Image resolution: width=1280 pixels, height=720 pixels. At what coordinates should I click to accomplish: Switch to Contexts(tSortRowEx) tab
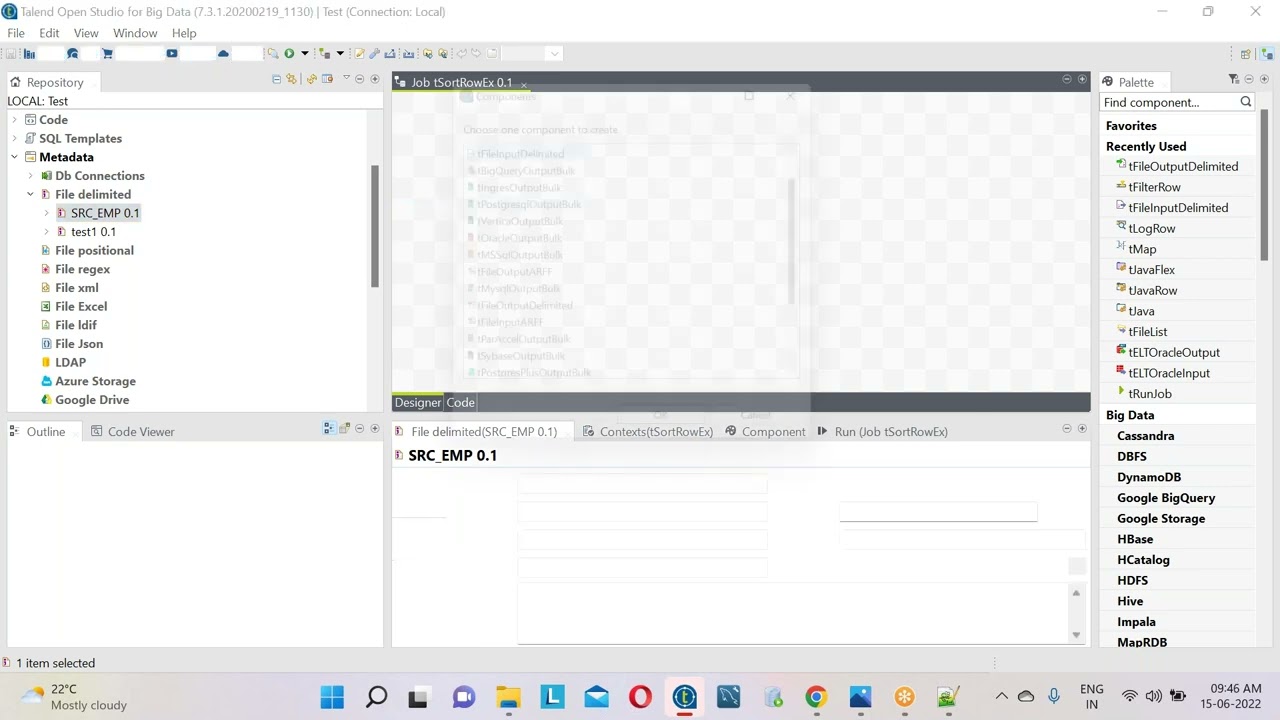(648, 432)
